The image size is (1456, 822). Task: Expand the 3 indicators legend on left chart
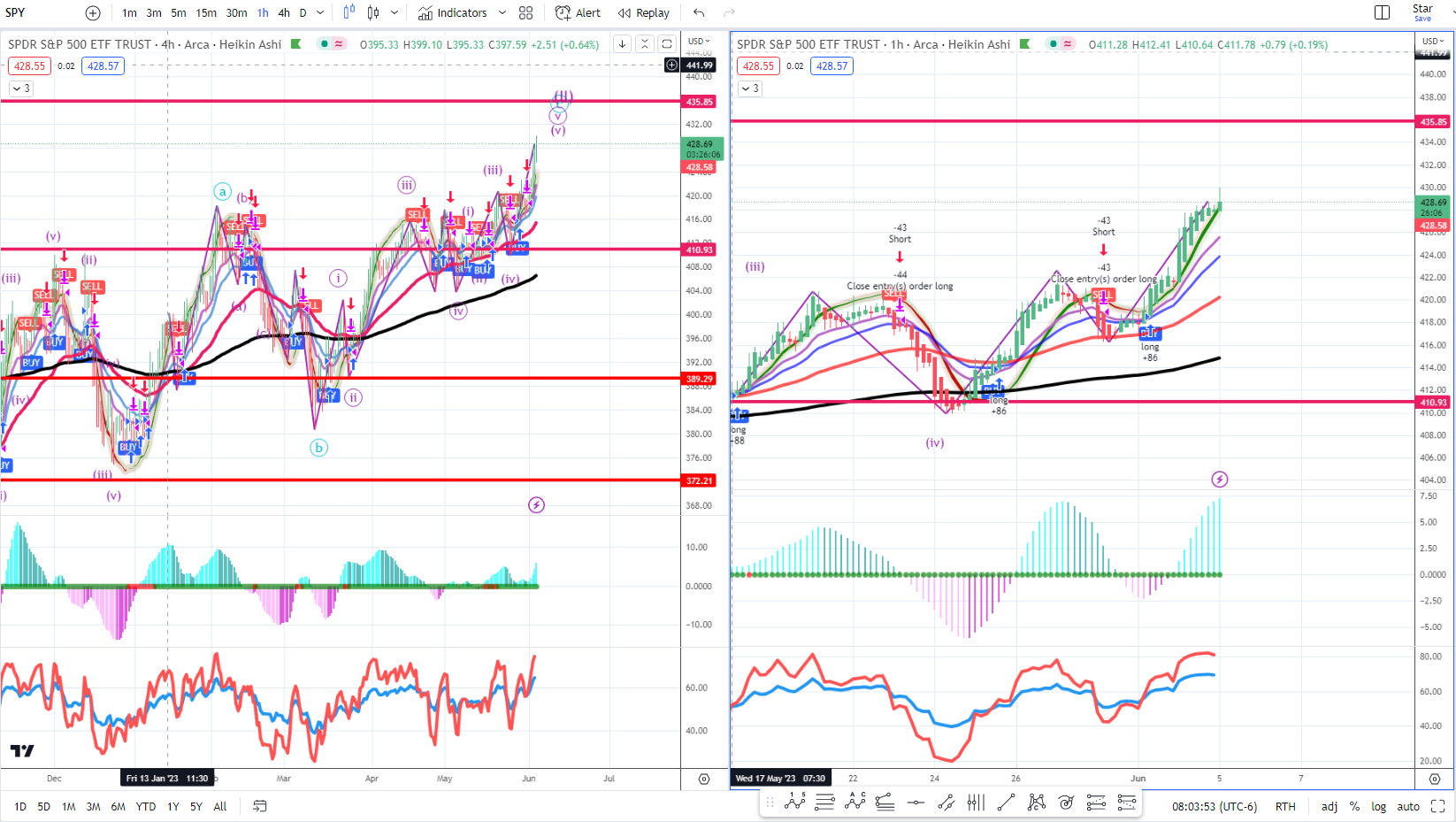coord(21,88)
